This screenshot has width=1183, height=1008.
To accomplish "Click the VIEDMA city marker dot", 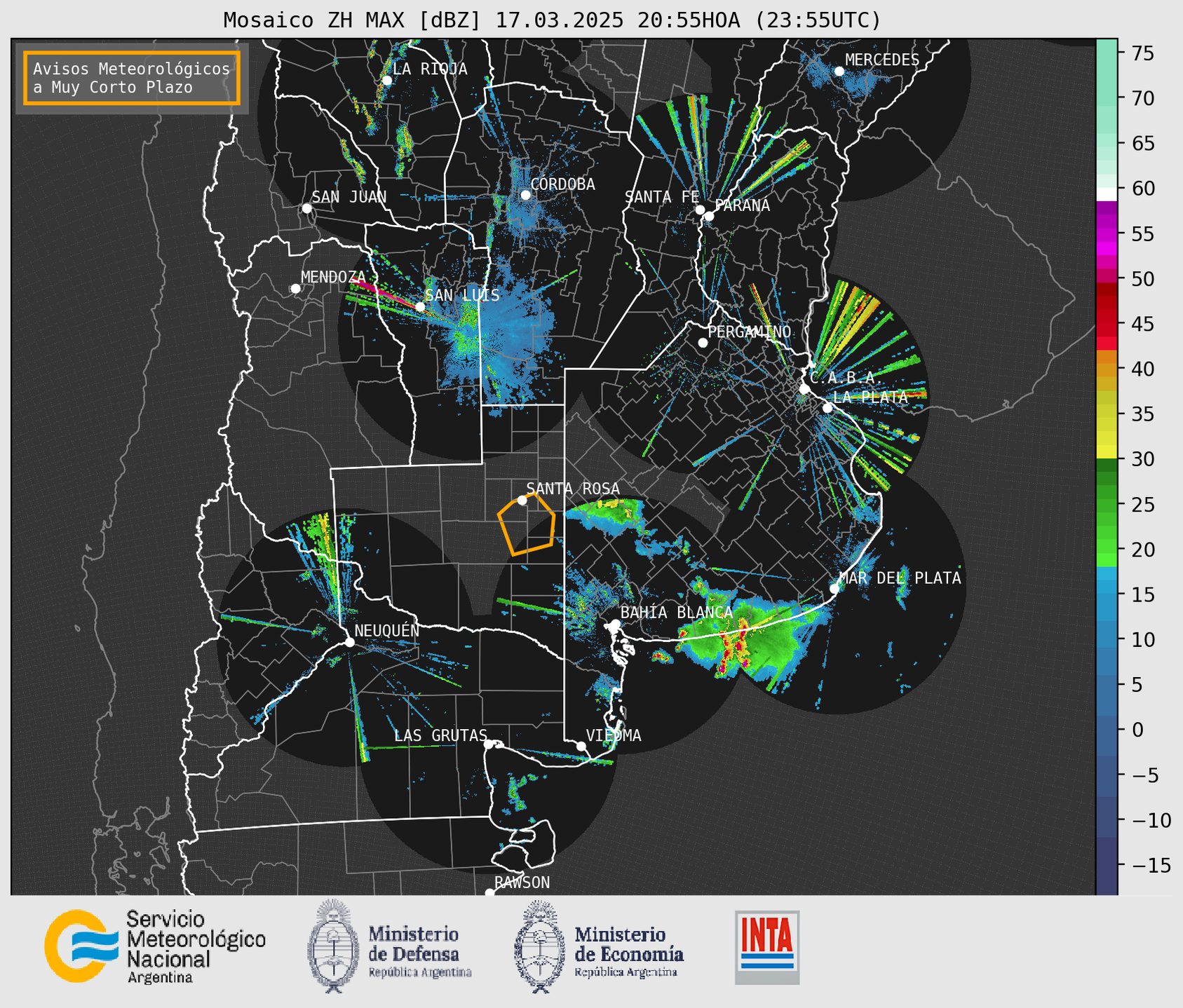I will tap(581, 746).
